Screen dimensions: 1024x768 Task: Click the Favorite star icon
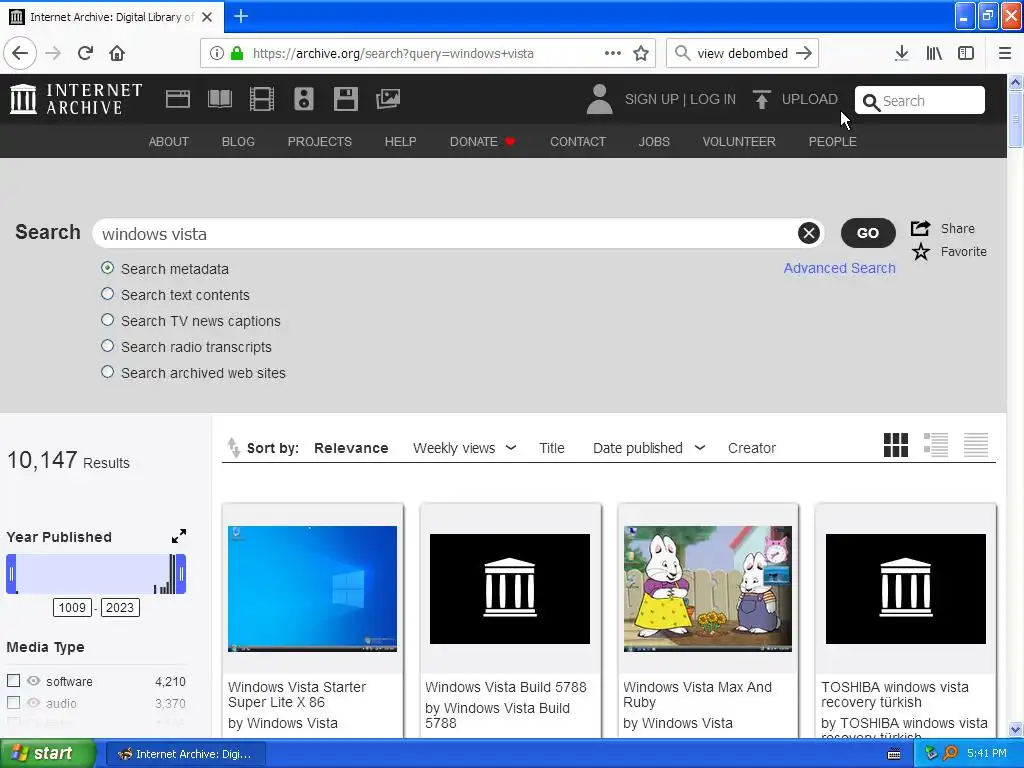[921, 251]
